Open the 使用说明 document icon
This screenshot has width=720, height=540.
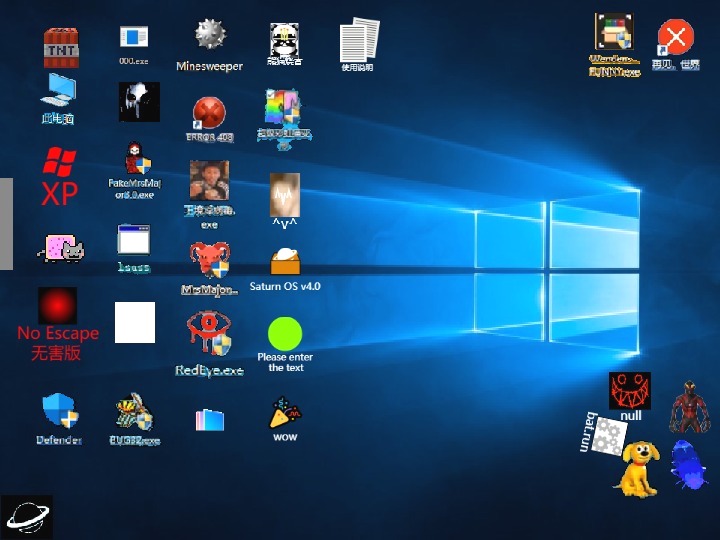click(360, 40)
